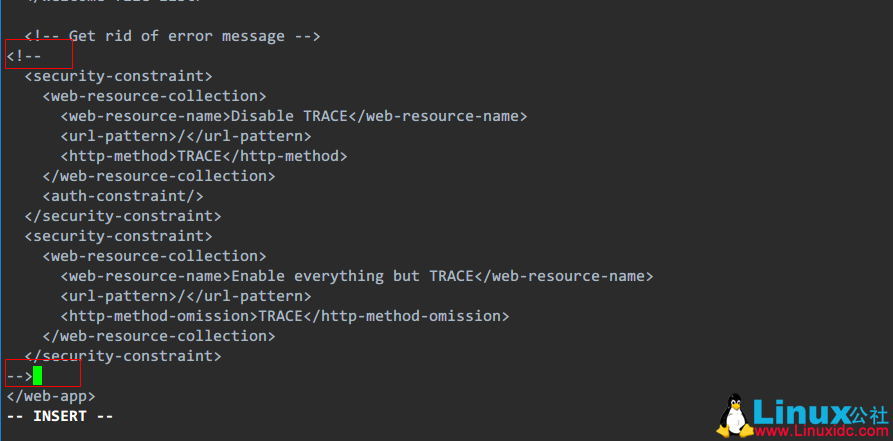
Task: Click the <http-method>TRACE line
Action: click(203, 156)
